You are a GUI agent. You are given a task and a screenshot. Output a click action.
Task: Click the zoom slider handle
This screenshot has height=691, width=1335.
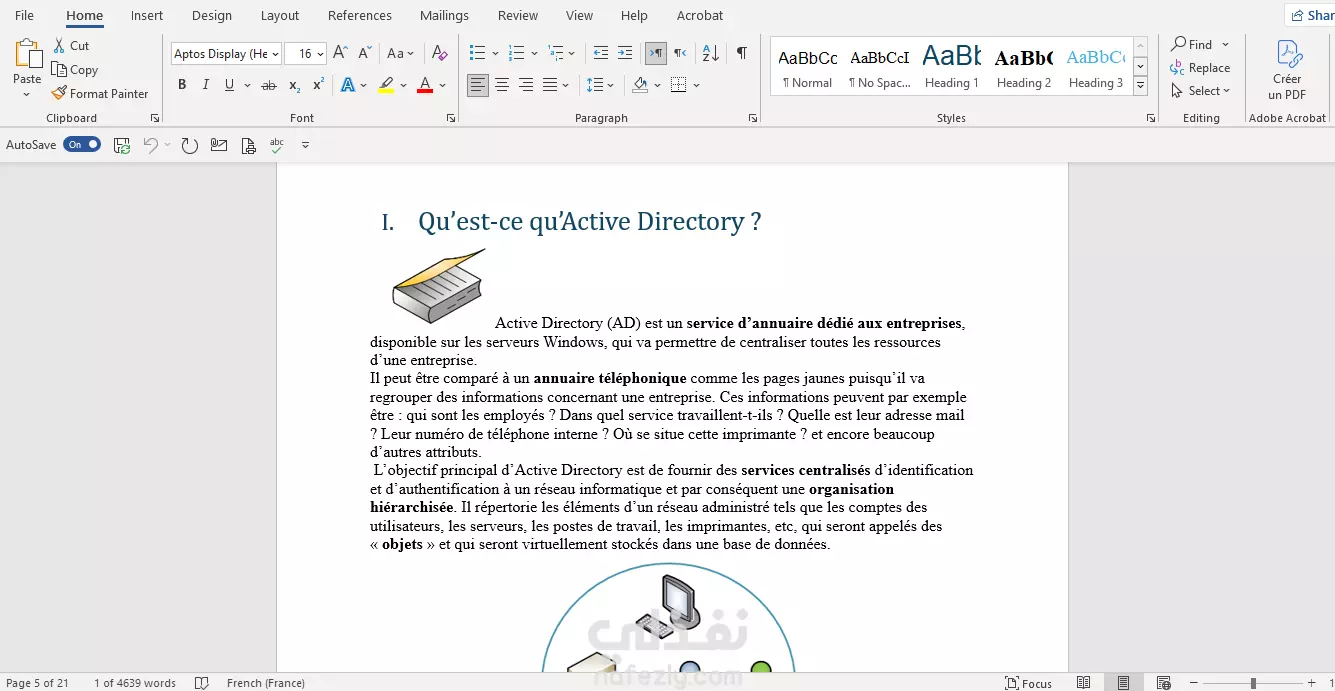(x=1253, y=683)
